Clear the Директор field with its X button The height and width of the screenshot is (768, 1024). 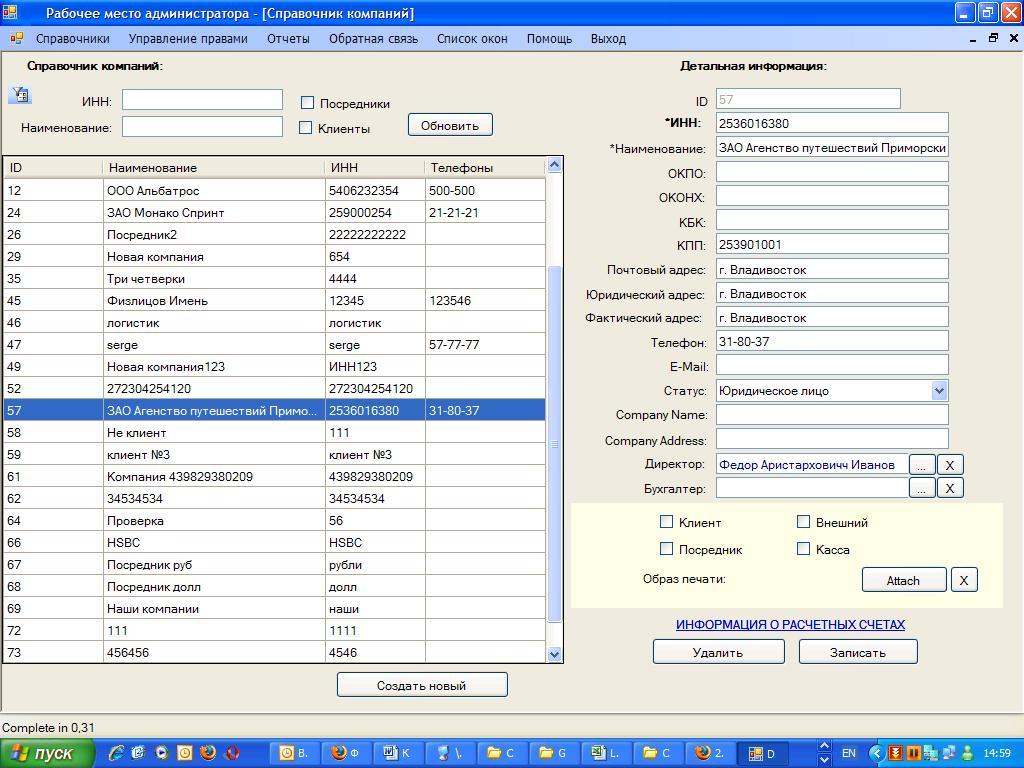click(x=950, y=464)
